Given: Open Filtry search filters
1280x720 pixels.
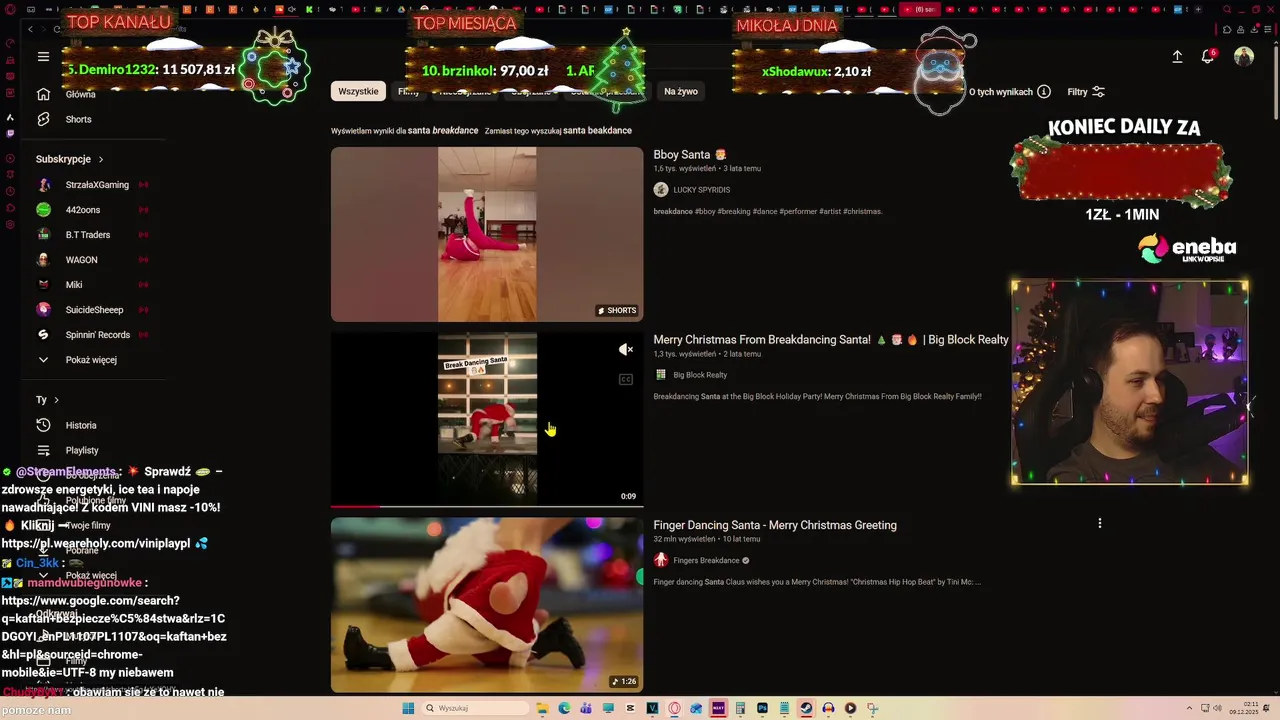Looking at the screenshot, I should pos(1085,92).
